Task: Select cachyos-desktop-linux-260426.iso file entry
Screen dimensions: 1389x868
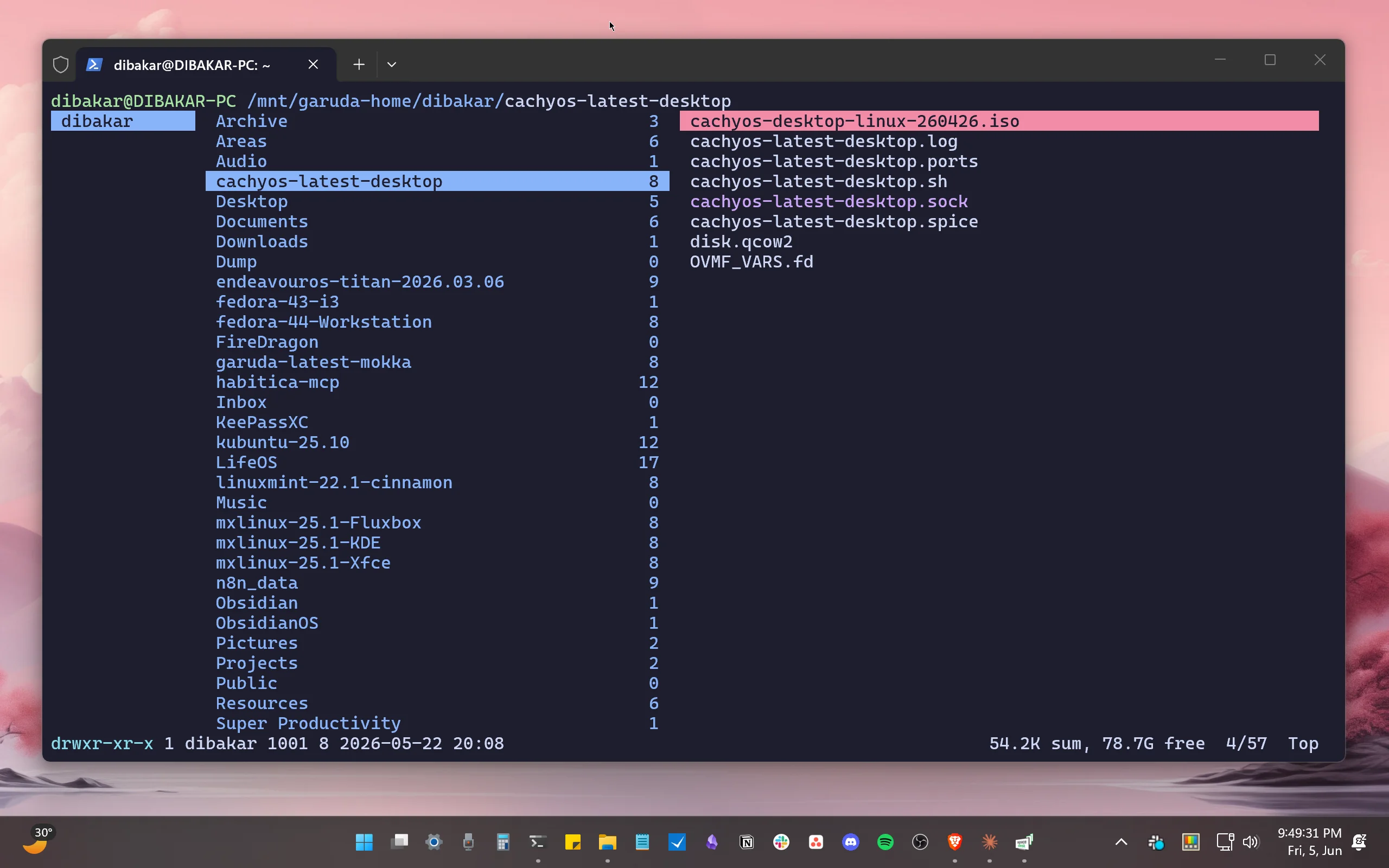Action: coord(999,121)
